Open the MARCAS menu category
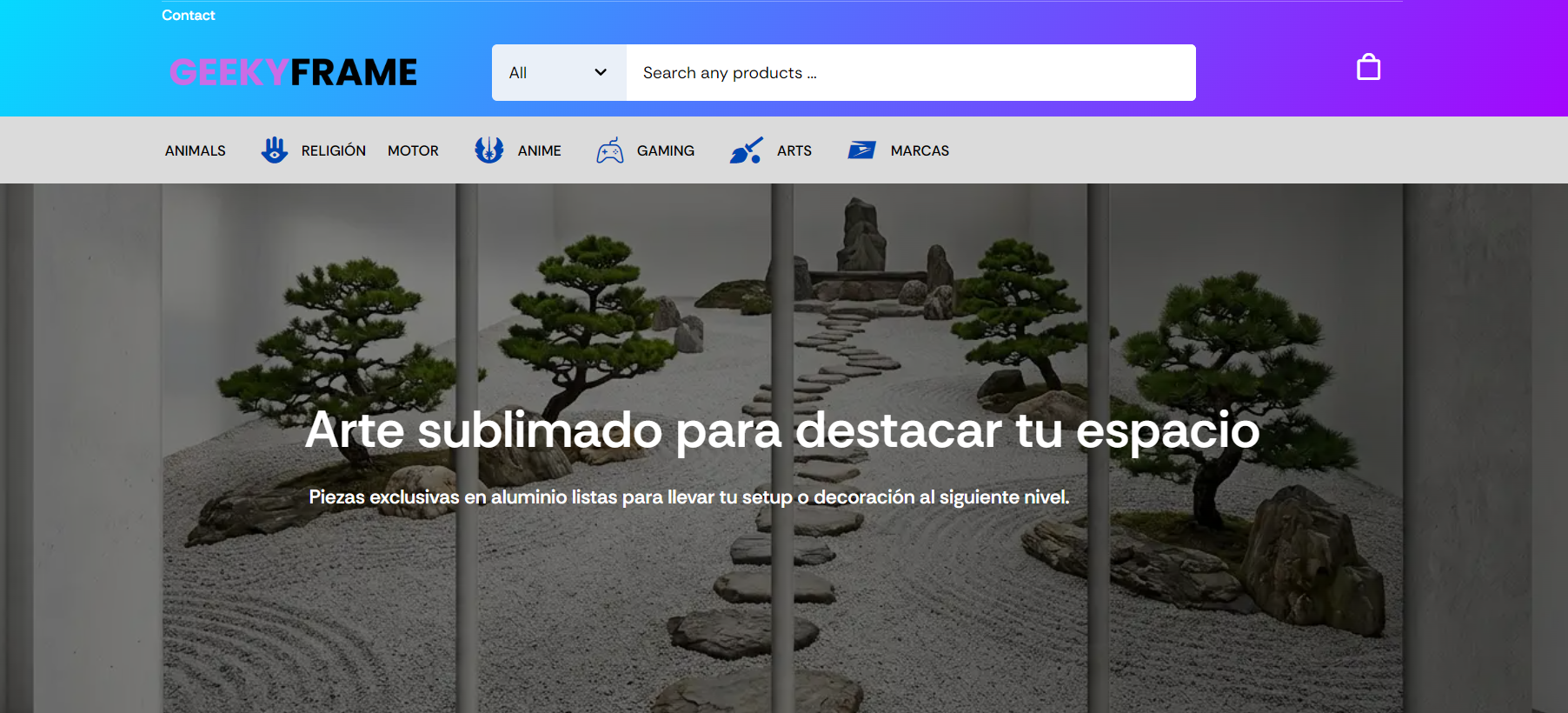This screenshot has width=1568, height=713. pyautogui.click(x=920, y=150)
